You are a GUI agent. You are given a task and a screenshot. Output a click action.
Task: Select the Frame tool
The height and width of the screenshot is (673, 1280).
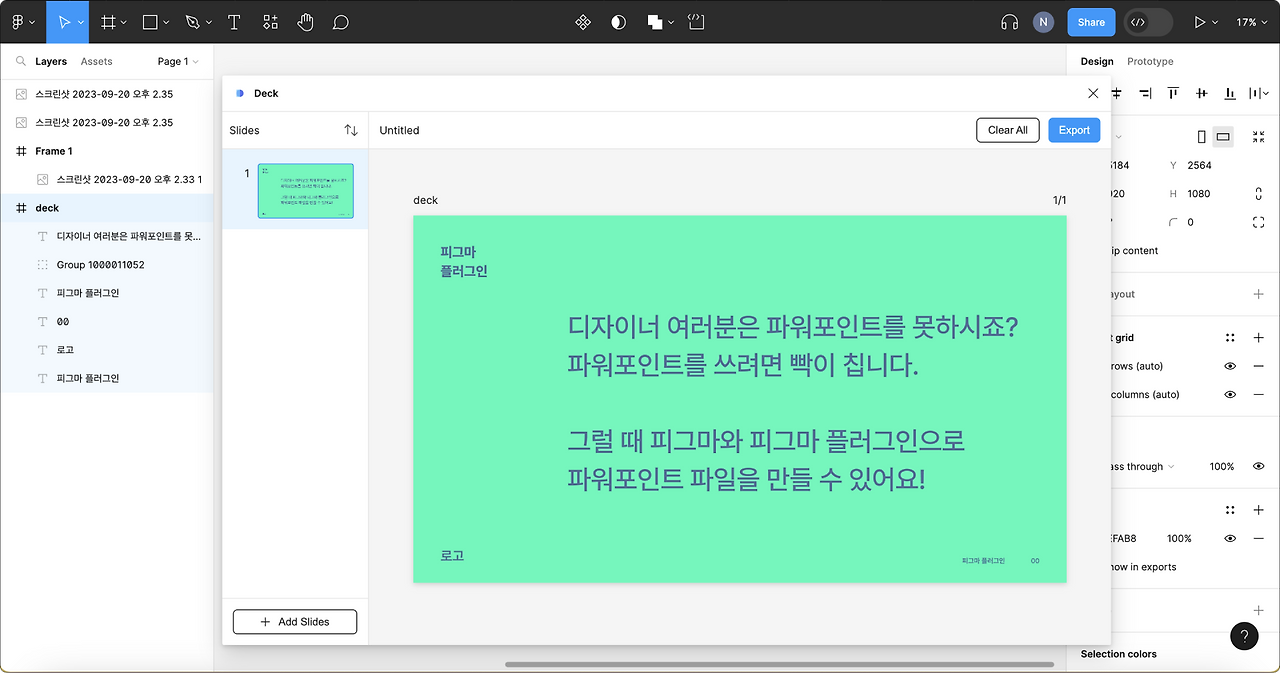click(x=108, y=21)
